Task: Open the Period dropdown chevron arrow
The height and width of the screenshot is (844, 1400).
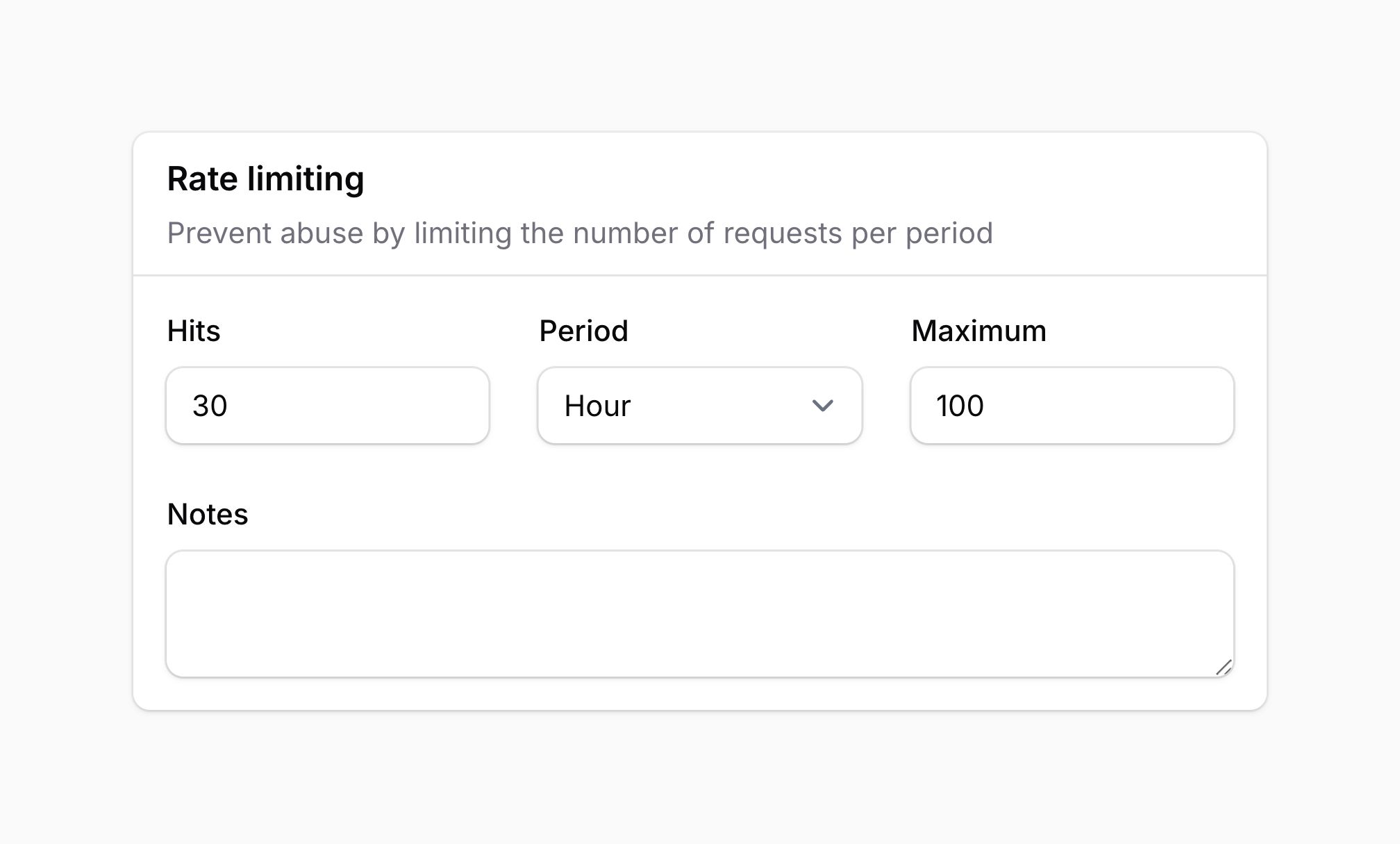Action: coord(822,406)
